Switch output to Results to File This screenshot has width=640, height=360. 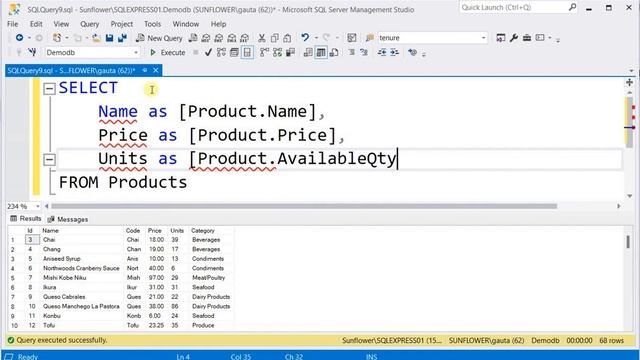coord(334,52)
